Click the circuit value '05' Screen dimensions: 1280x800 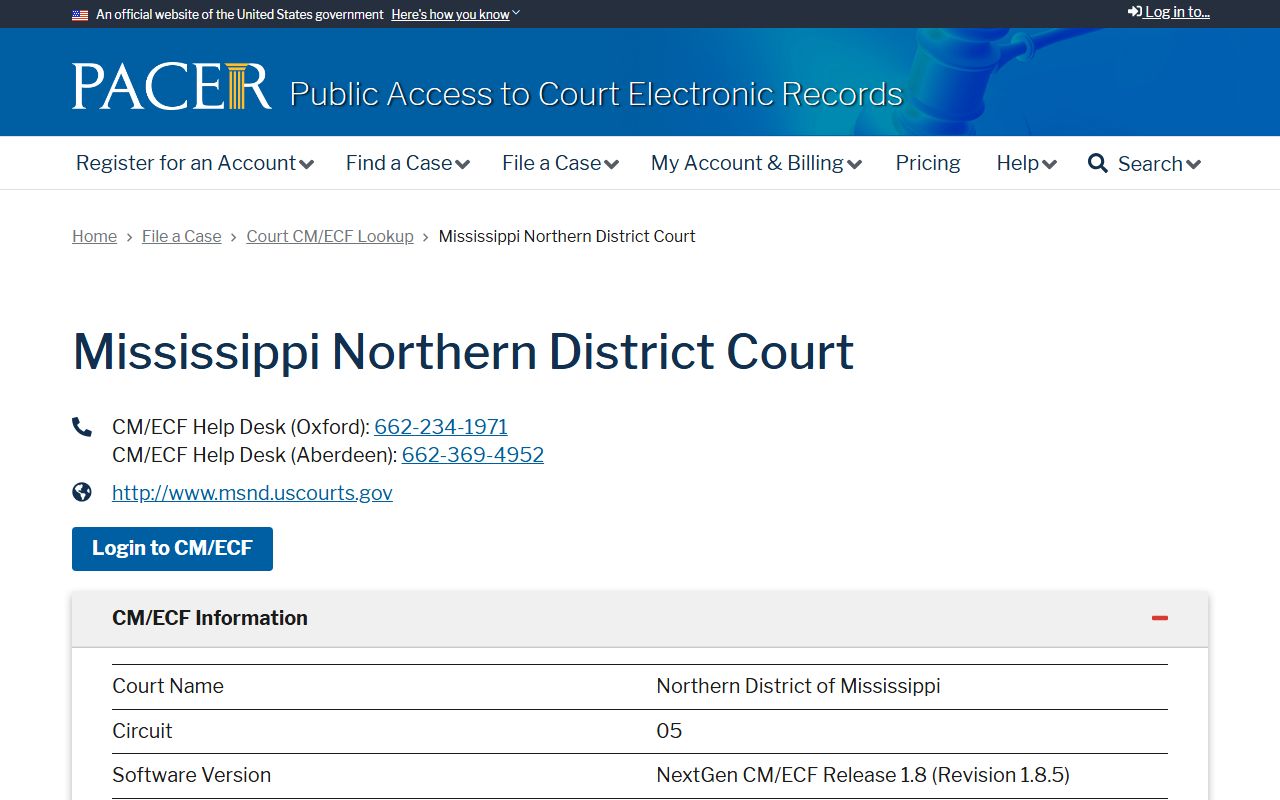[x=669, y=731]
